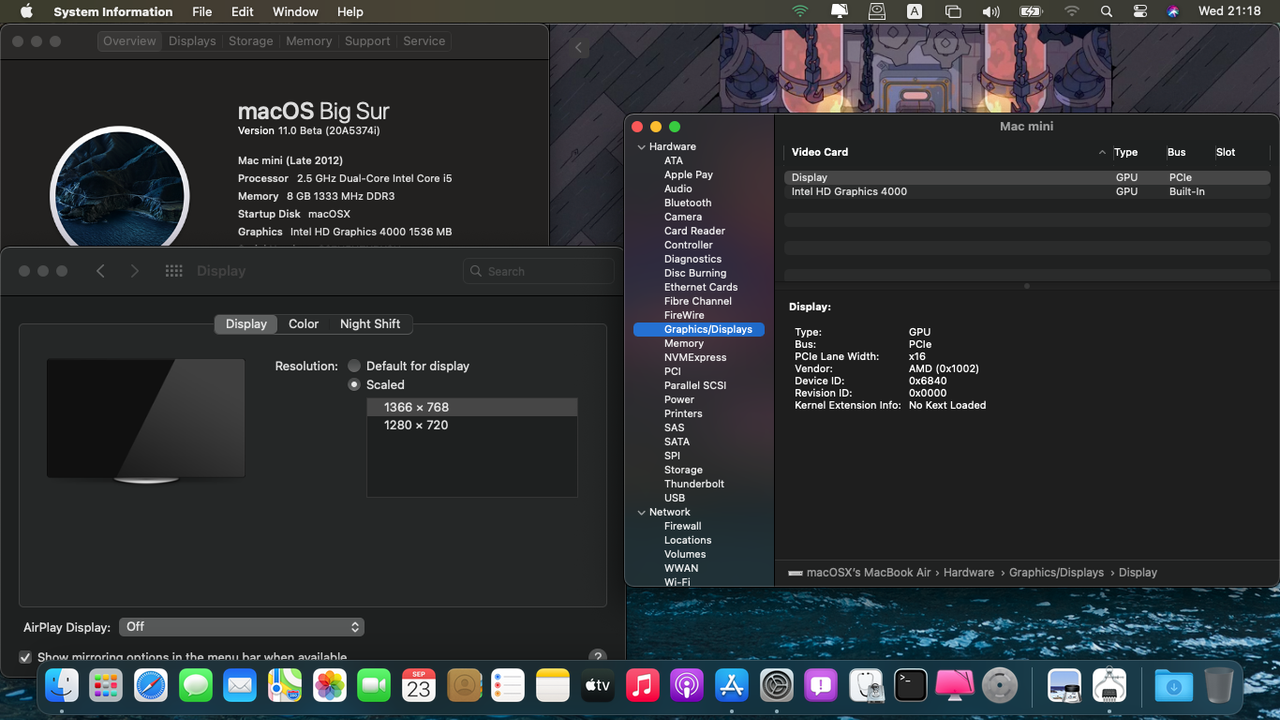Switch to Night Shift tab
The image size is (1280, 720).
click(370, 324)
